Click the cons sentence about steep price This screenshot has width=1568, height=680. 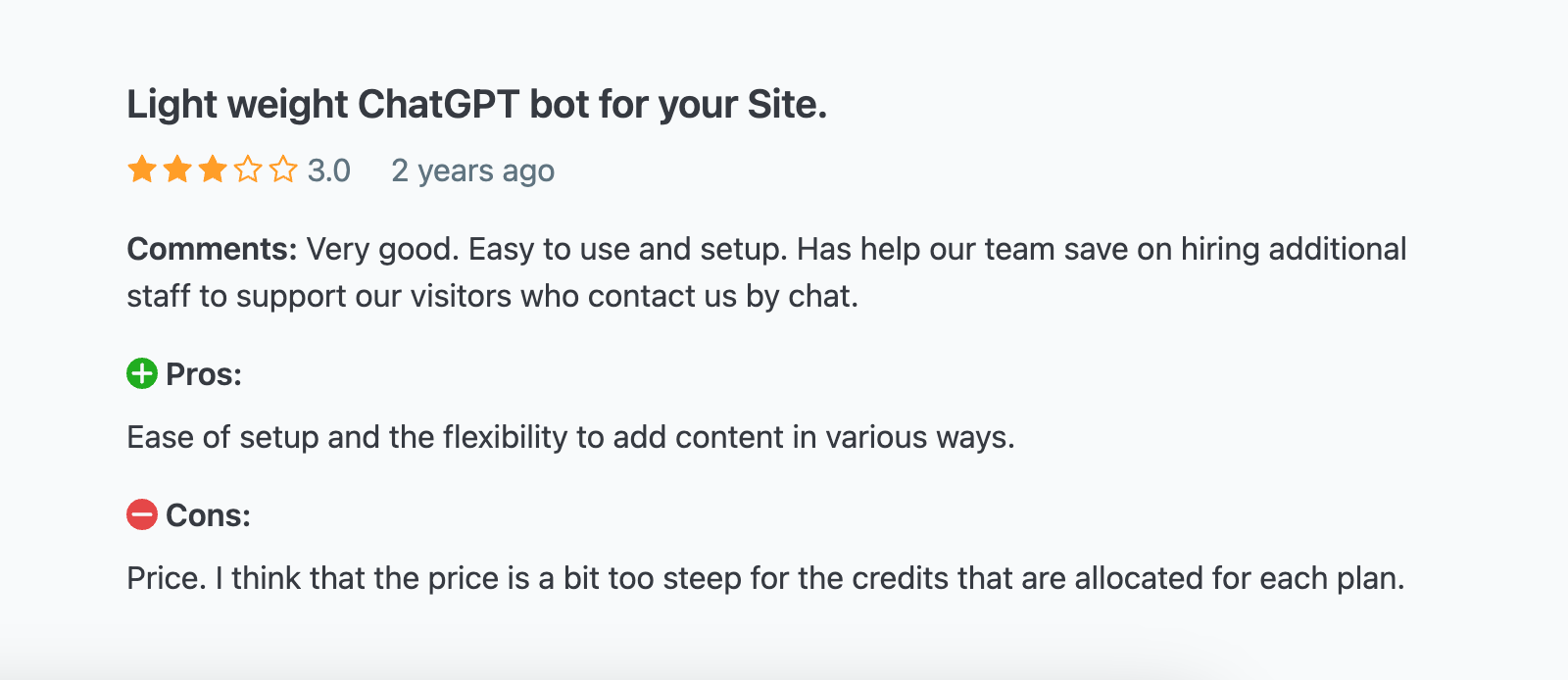(x=764, y=578)
